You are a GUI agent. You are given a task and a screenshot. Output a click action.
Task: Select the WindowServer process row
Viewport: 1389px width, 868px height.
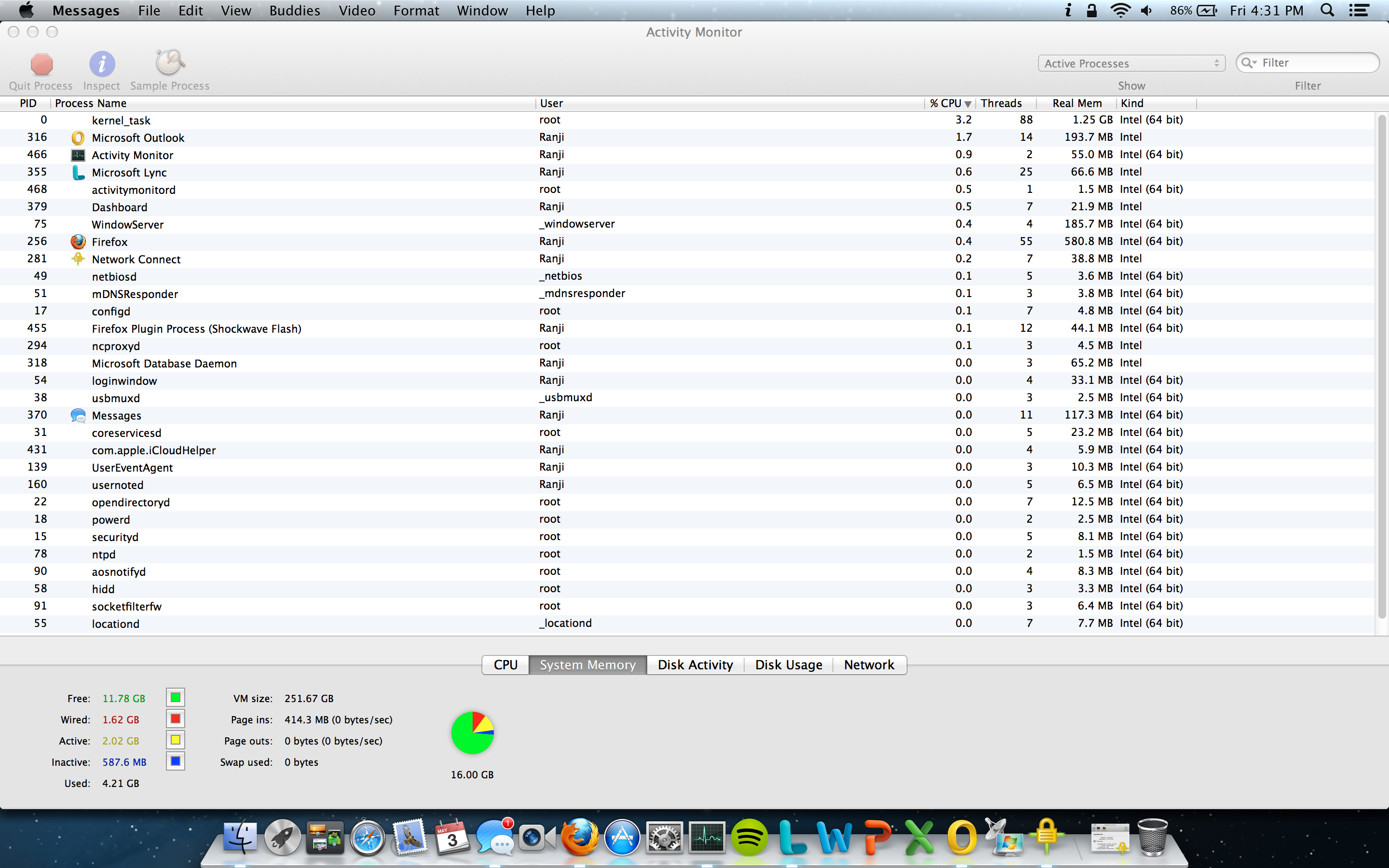click(x=688, y=224)
